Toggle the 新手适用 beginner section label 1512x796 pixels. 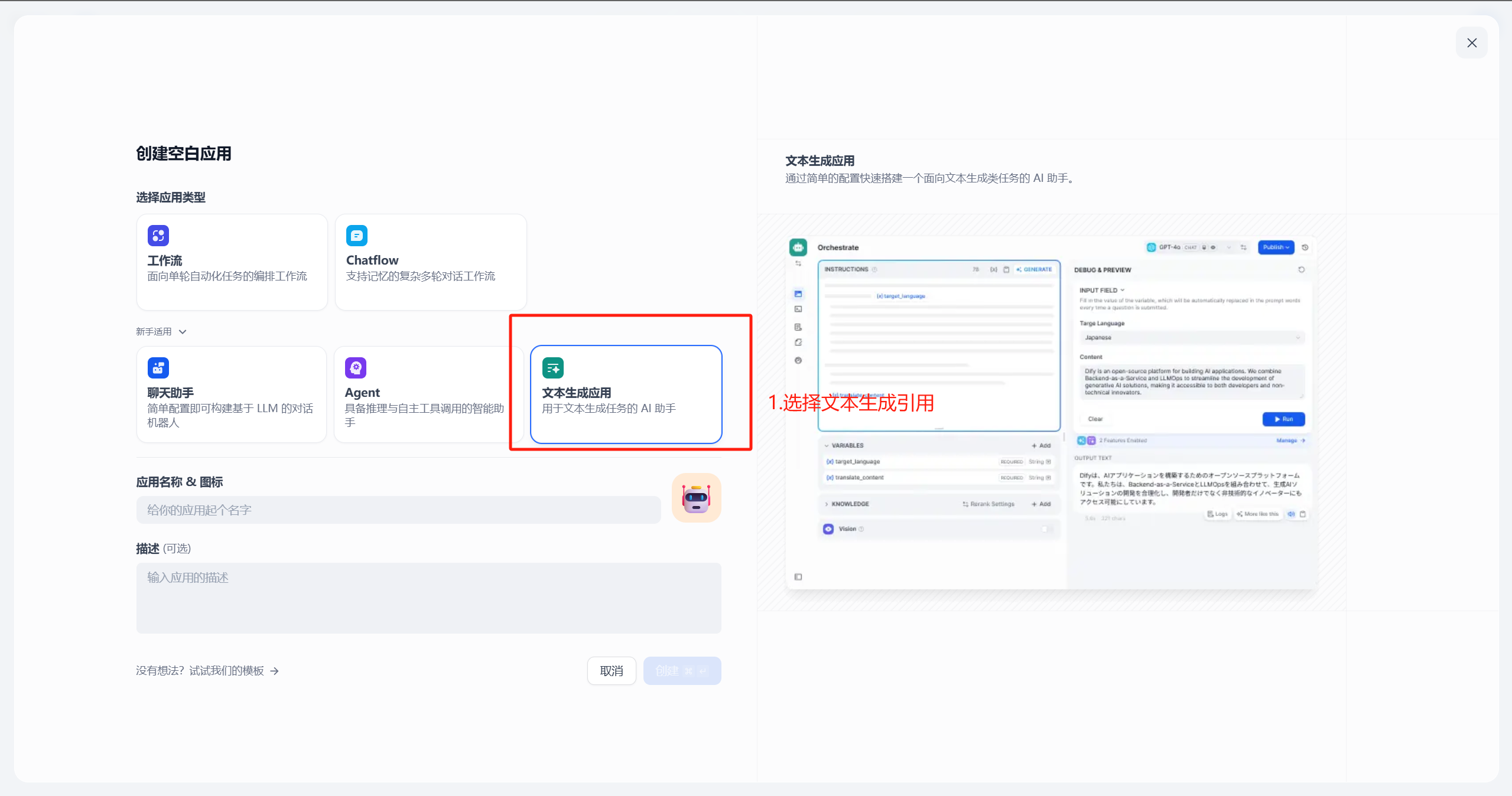click(x=154, y=332)
